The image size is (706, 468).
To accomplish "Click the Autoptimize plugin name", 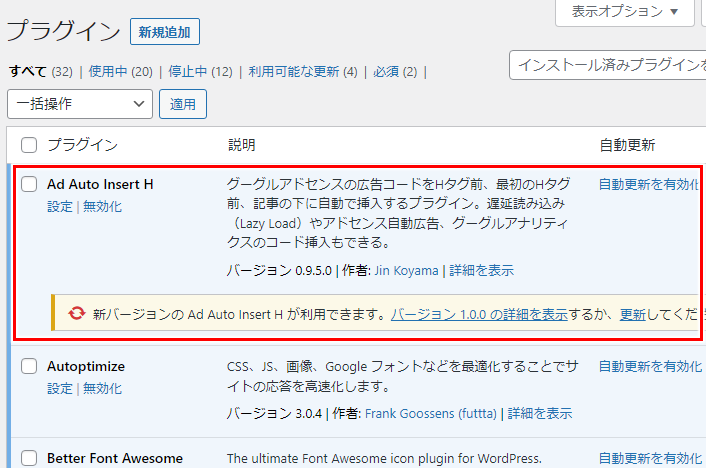I will coord(86,367).
